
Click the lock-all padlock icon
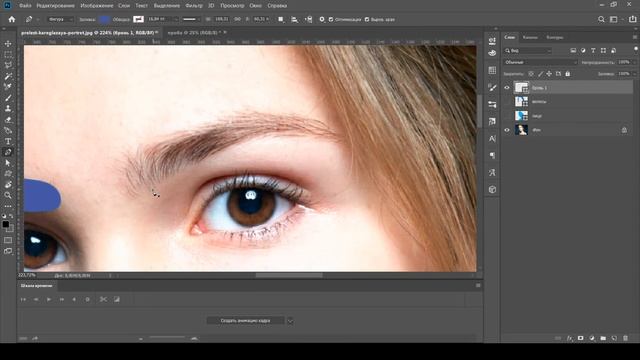click(567, 74)
